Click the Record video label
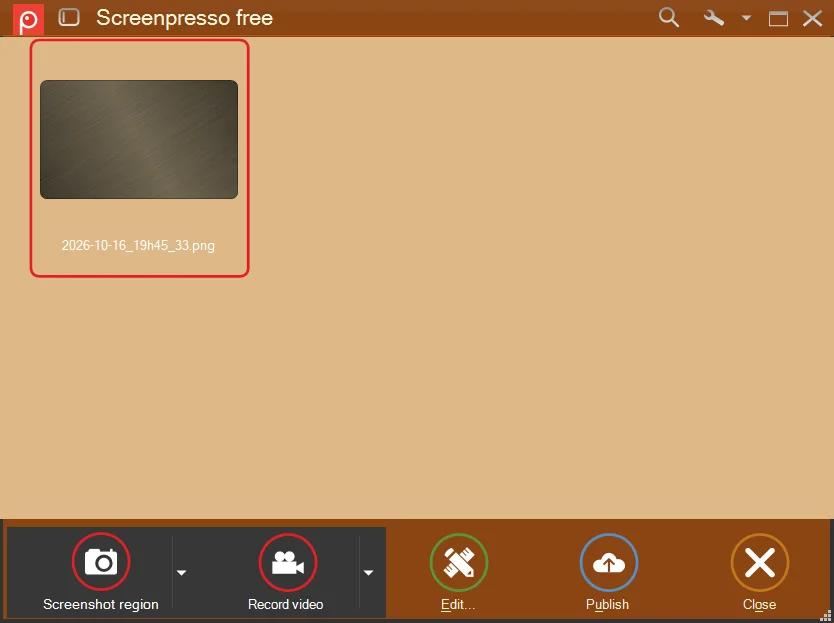The width and height of the screenshot is (834, 623). (x=286, y=604)
